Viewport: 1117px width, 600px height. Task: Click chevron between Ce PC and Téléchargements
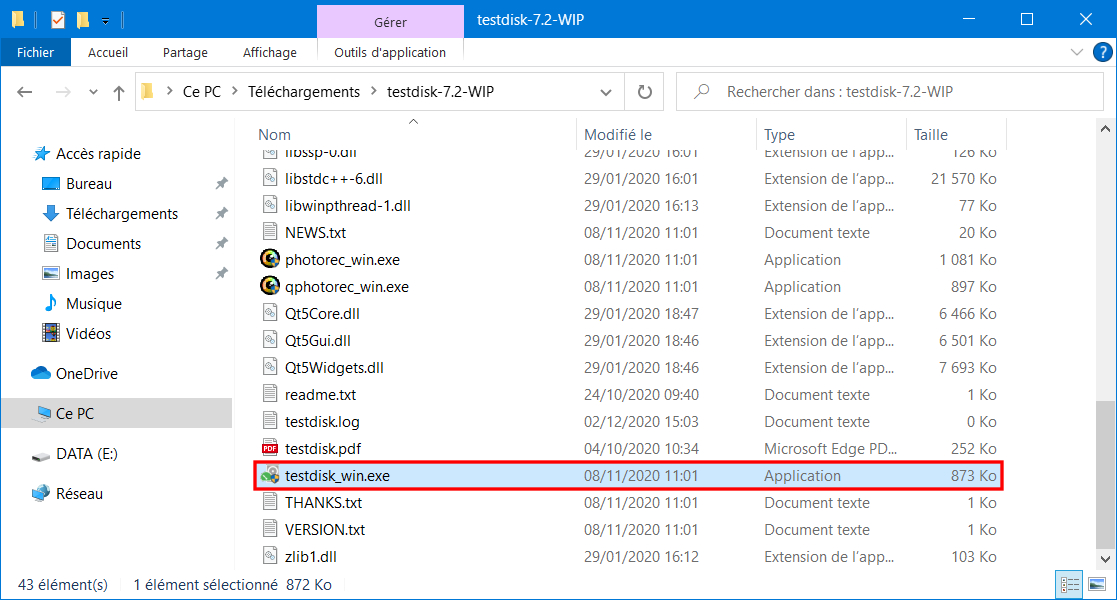coord(234,91)
